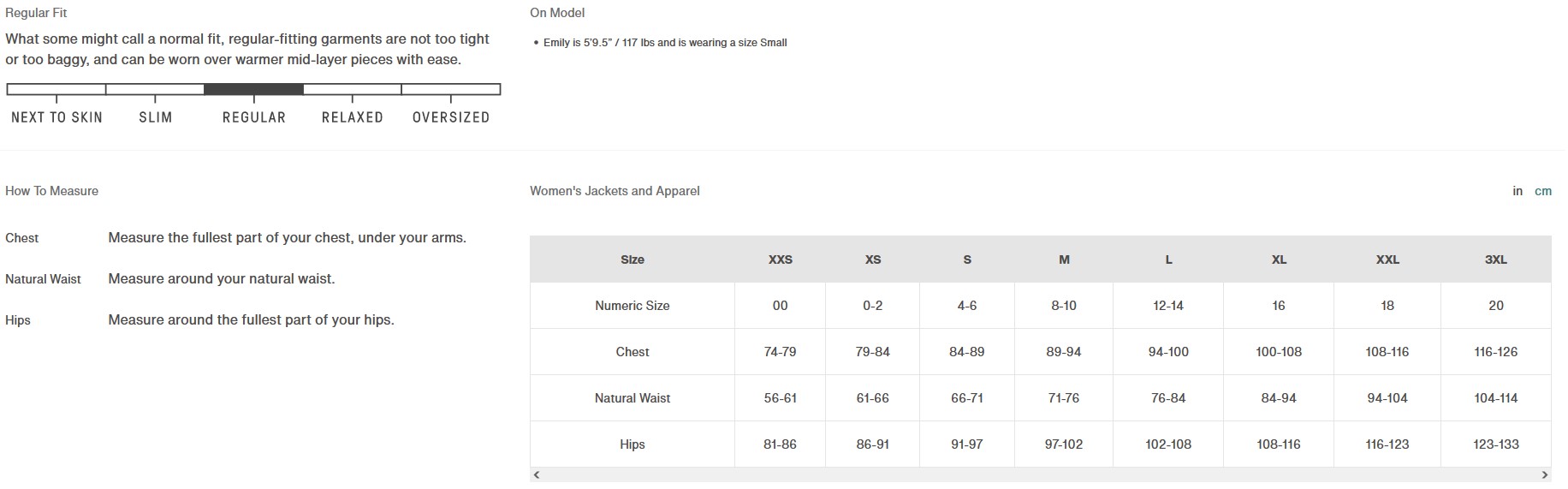Click the Women's Jackets and Apparel title
The image size is (1568, 489).
pyautogui.click(x=615, y=191)
